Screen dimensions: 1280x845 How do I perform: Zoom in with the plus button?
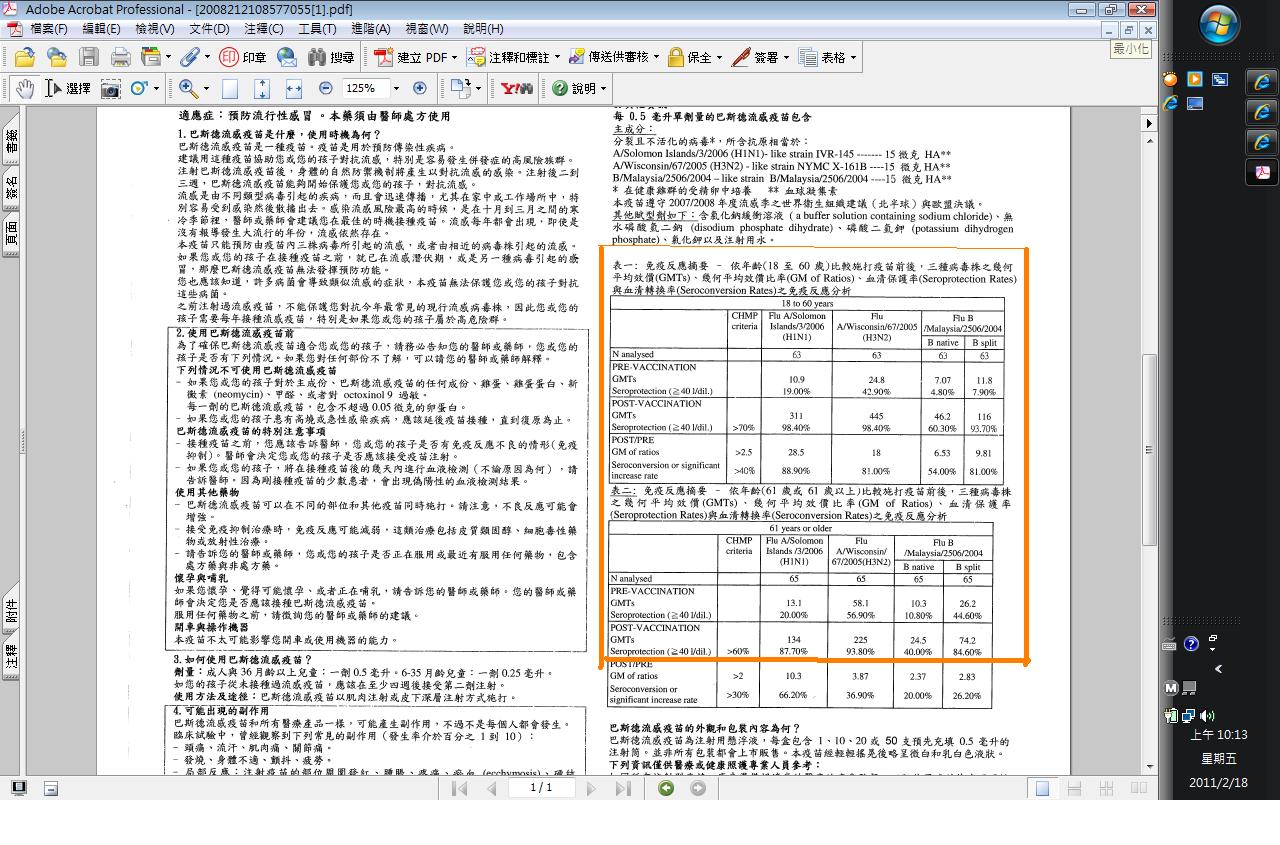(420, 88)
